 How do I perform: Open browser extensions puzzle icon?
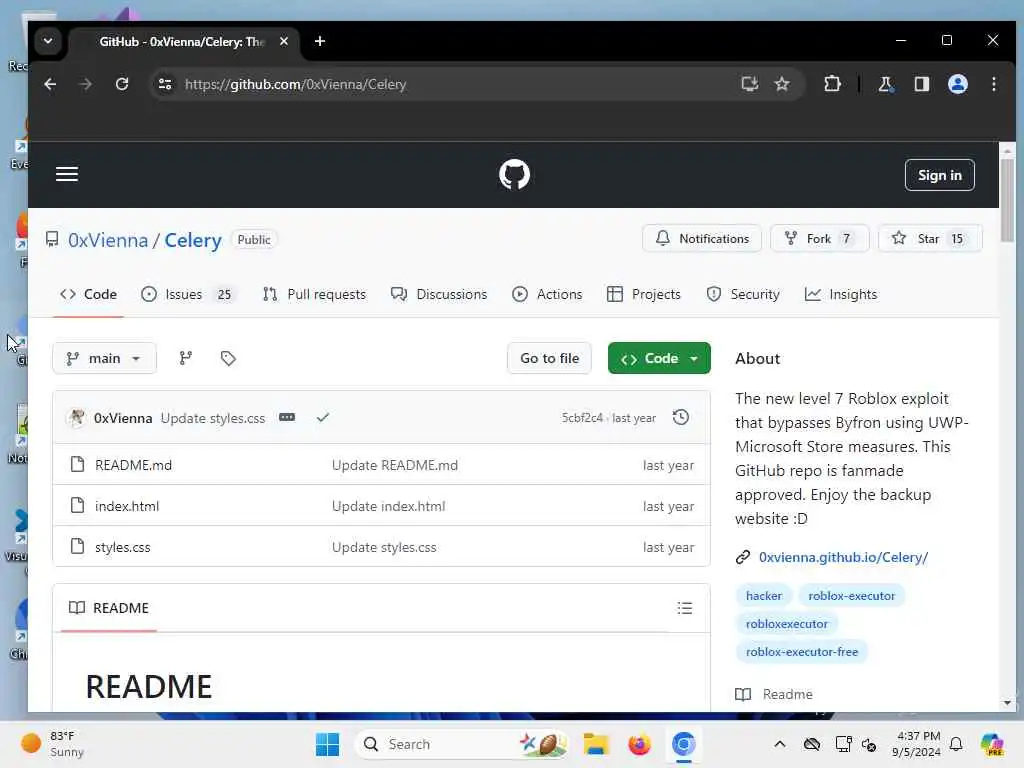pos(832,84)
